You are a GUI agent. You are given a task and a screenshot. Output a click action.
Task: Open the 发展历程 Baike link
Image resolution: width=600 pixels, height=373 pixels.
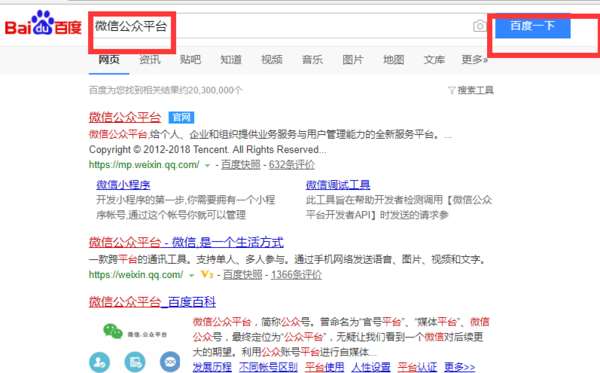pyautogui.click(x=212, y=367)
